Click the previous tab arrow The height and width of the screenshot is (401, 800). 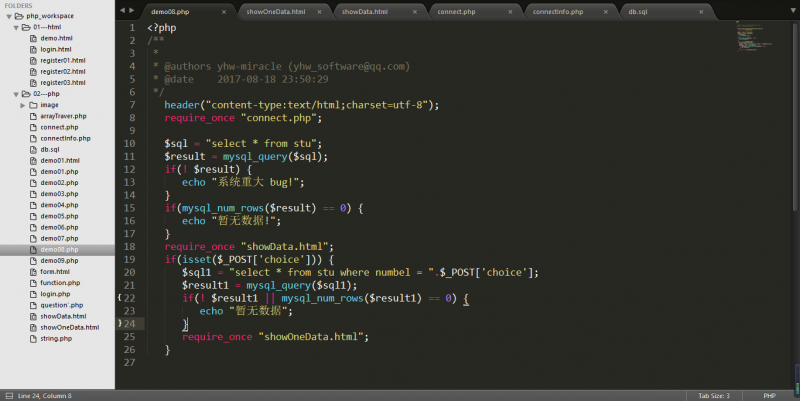[x=122, y=9]
